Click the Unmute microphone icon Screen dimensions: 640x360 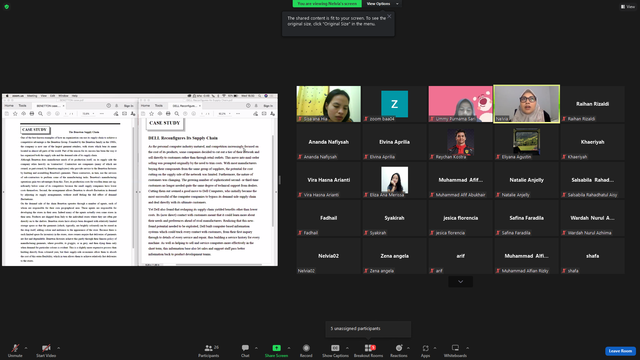(15, 348)
